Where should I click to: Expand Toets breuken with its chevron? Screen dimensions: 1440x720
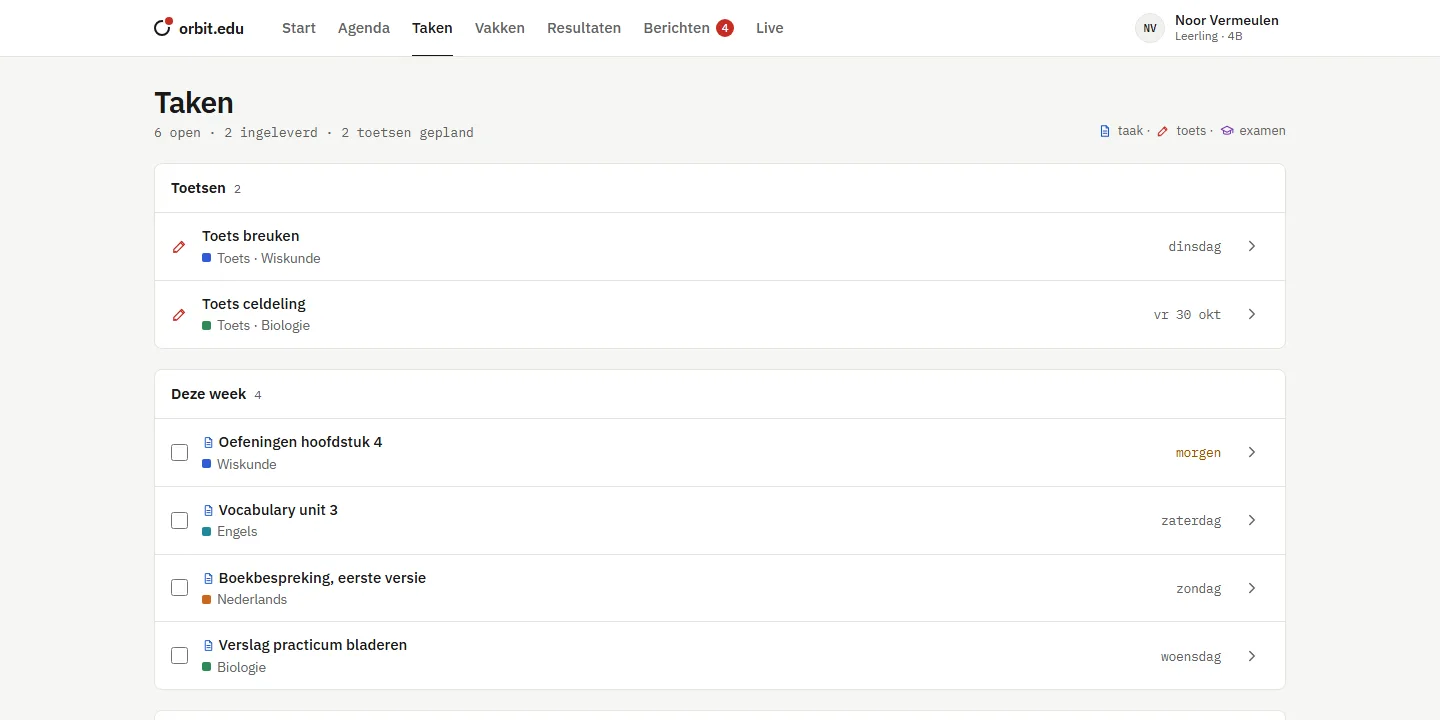coord(1252,246)
